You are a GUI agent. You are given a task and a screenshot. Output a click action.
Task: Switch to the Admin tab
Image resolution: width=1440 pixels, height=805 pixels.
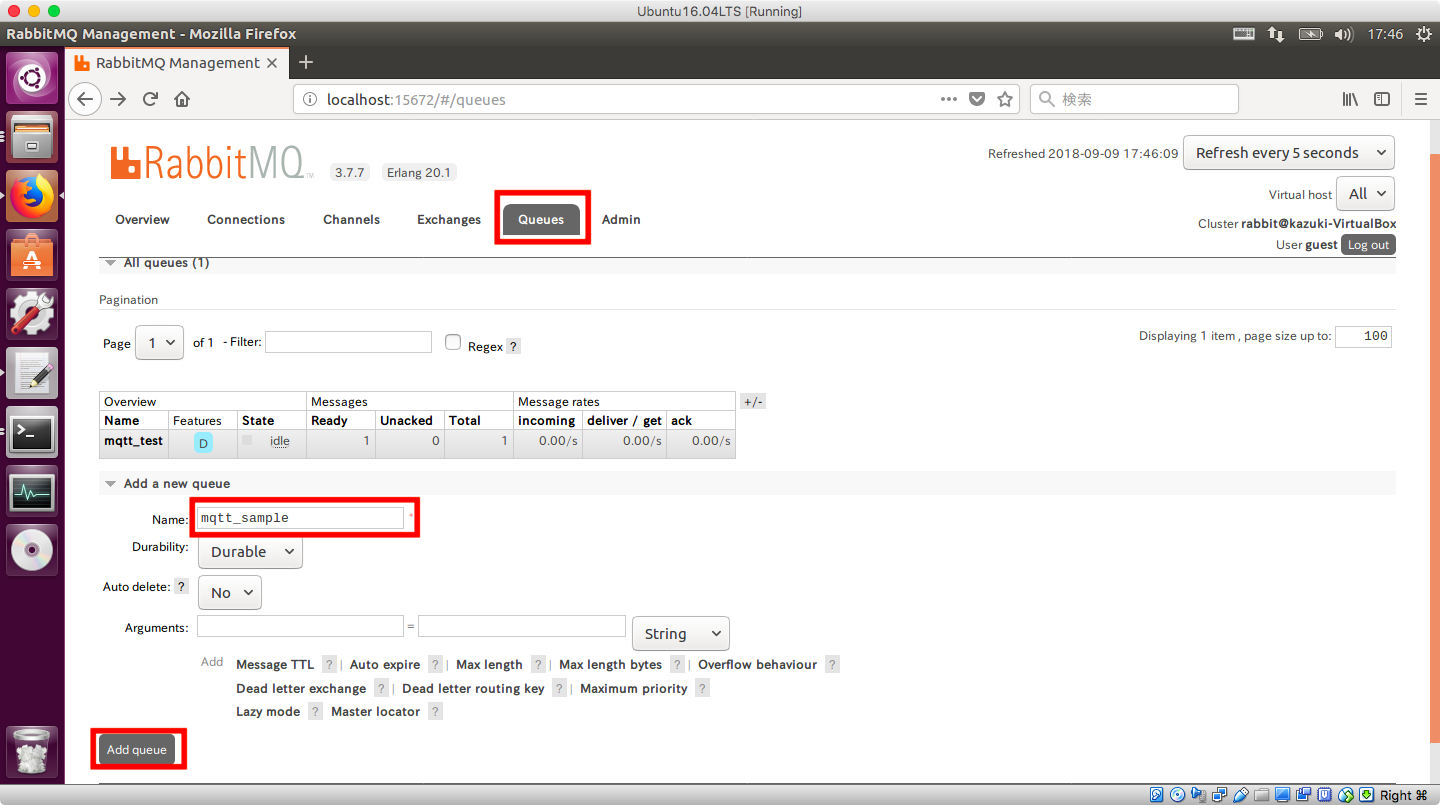621,220
